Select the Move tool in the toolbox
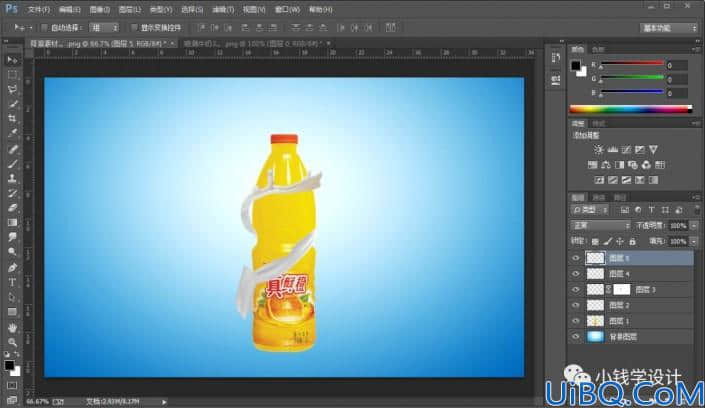The image size is (705, 408). (12, 60)
